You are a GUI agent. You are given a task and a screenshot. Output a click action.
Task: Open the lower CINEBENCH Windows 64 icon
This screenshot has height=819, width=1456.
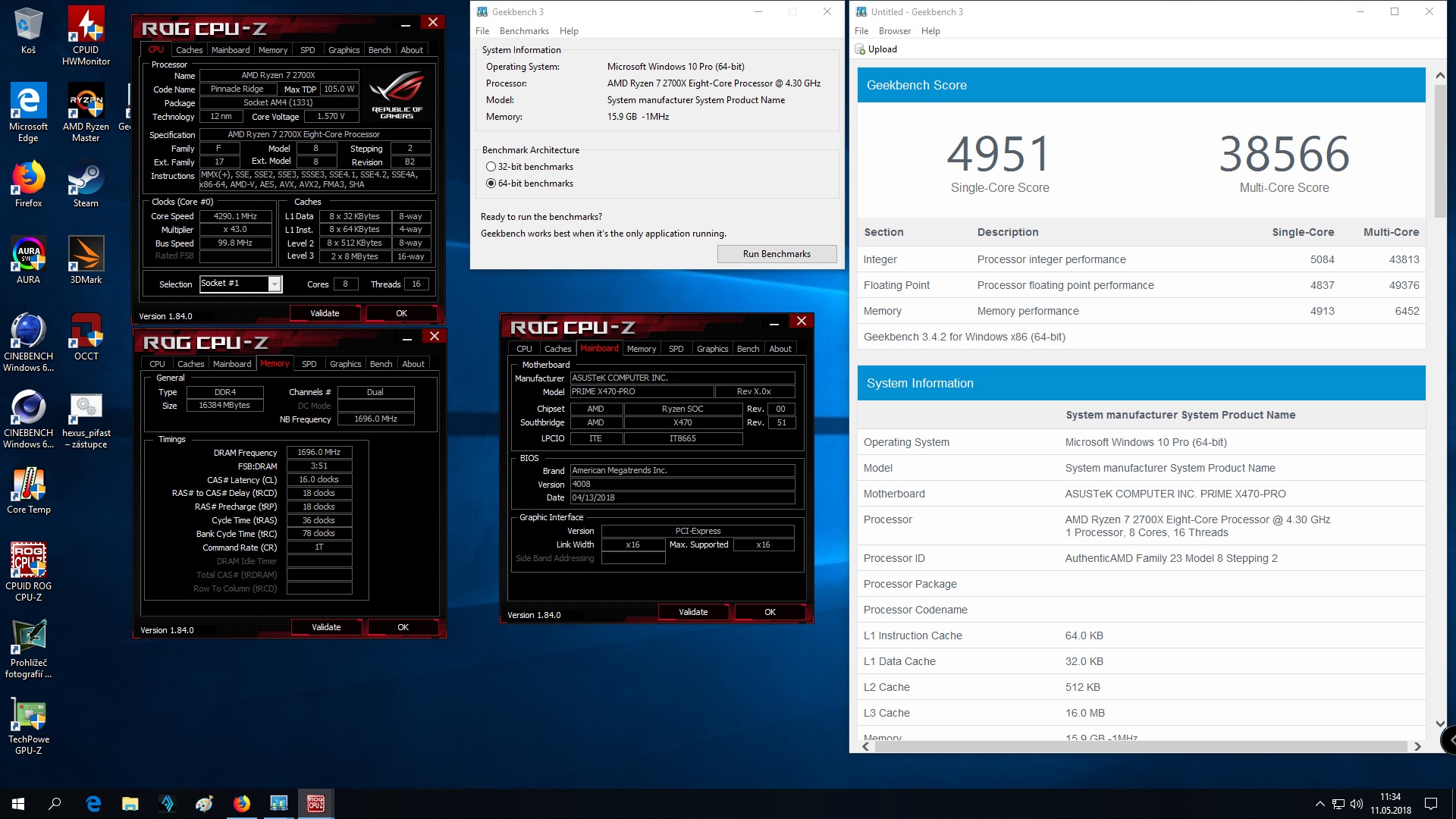28,419
